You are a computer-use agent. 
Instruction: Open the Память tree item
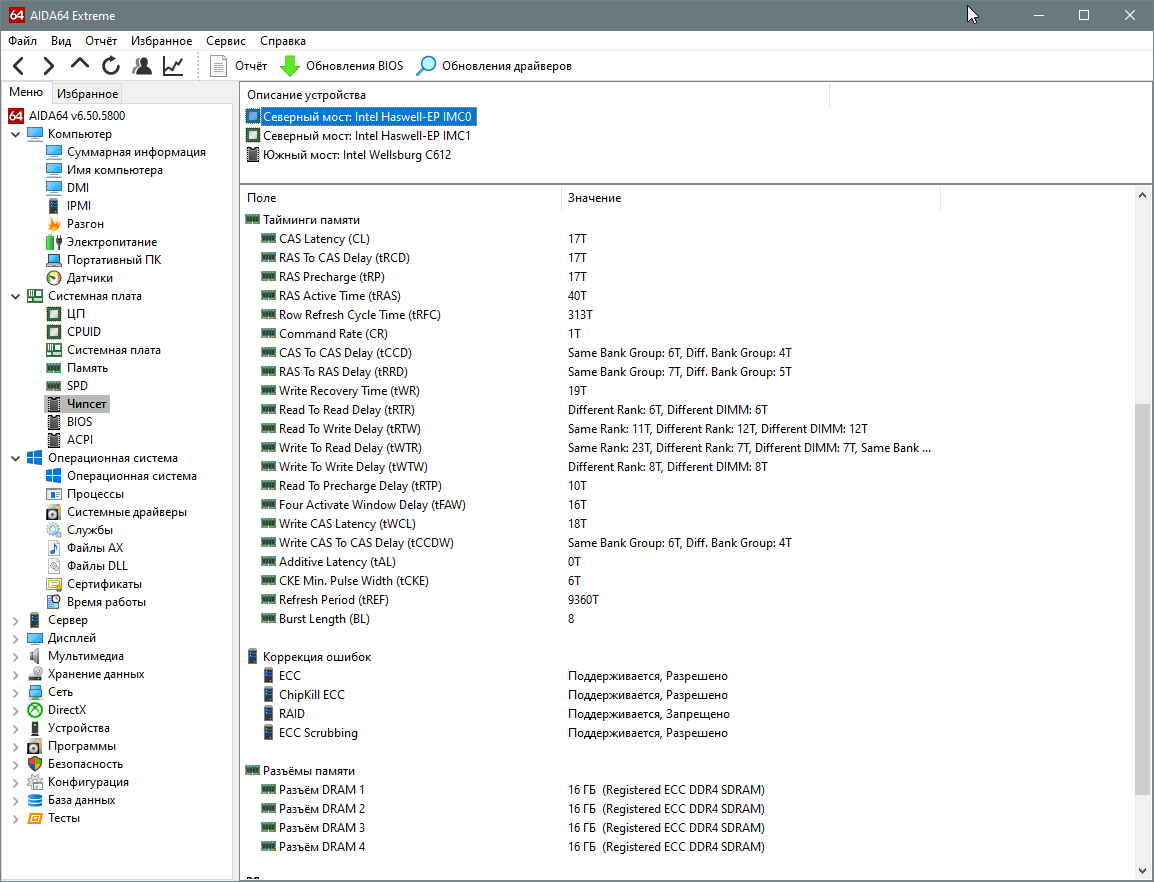[x=87, y=368]
